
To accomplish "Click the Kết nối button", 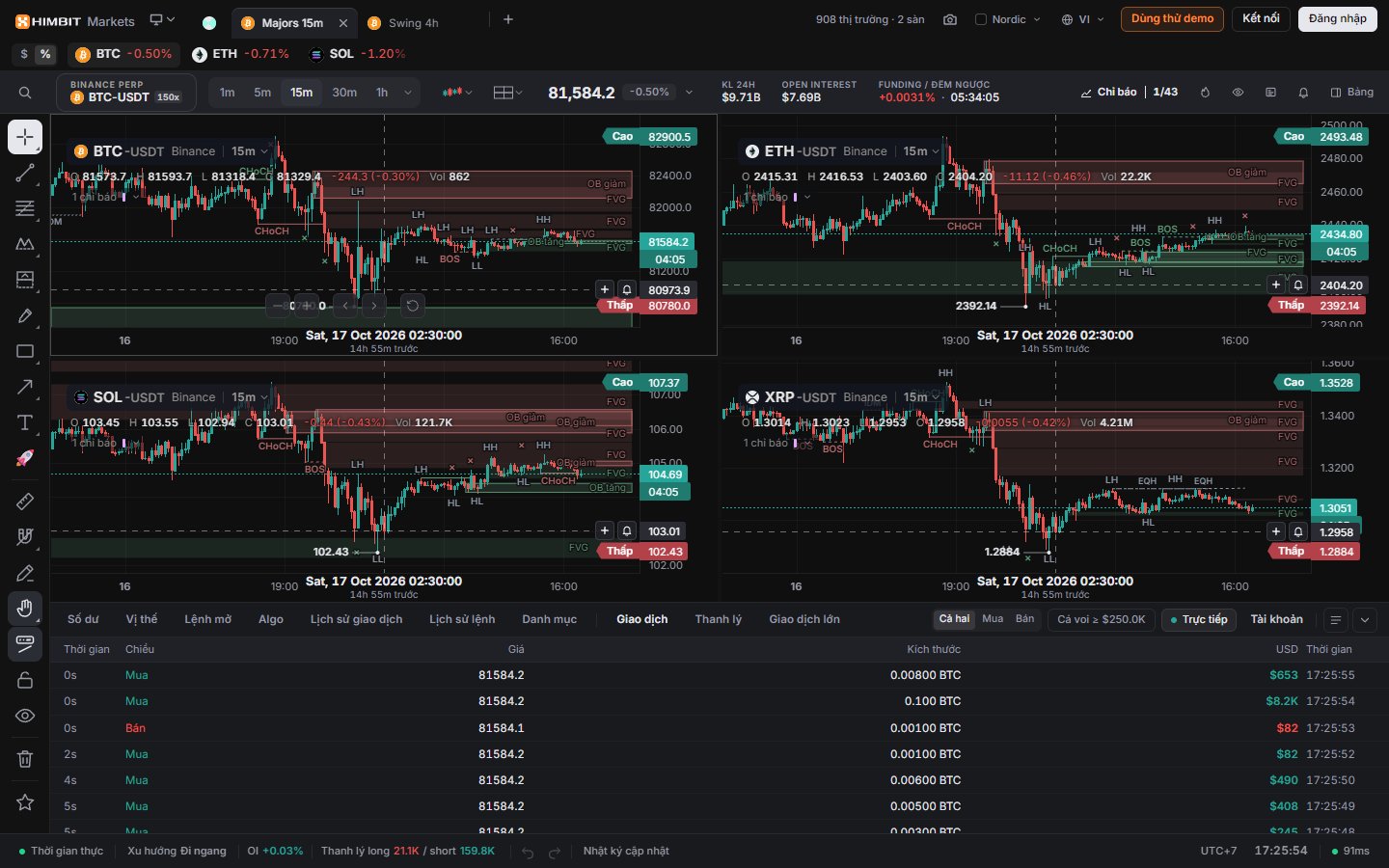I will [1261, 19].
